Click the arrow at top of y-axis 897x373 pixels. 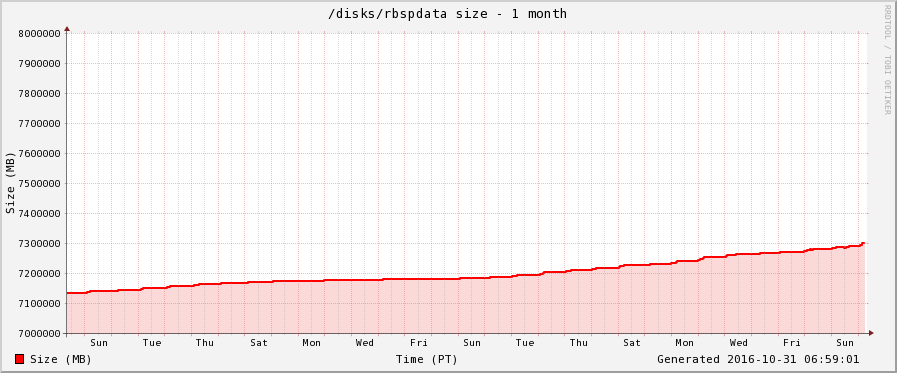point(67,28)
